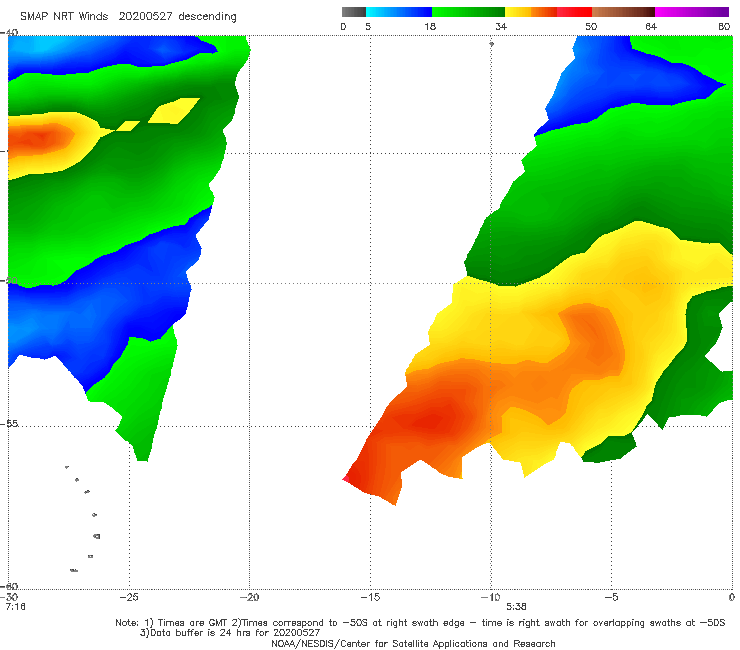740x650 pixels.
Task: Select the gray 0–5 segment of color bar
Action: pyautogui.click(x=354, y=12)
